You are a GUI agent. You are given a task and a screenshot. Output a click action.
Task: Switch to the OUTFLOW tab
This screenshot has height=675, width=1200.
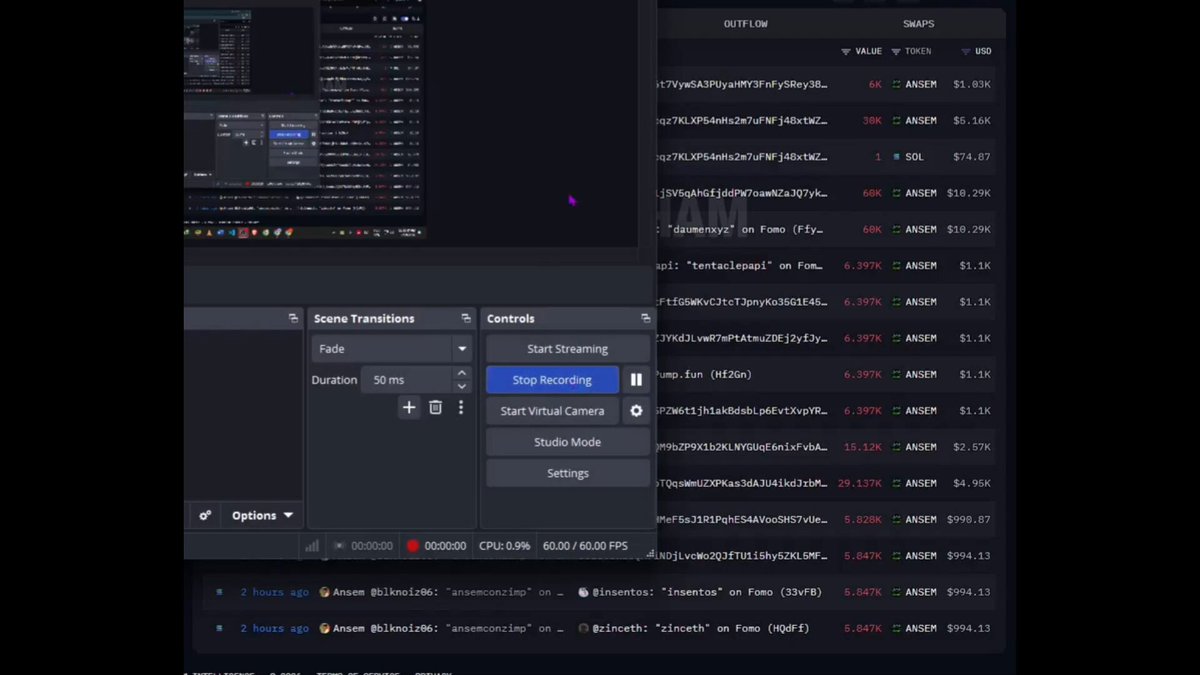point(746,24)
